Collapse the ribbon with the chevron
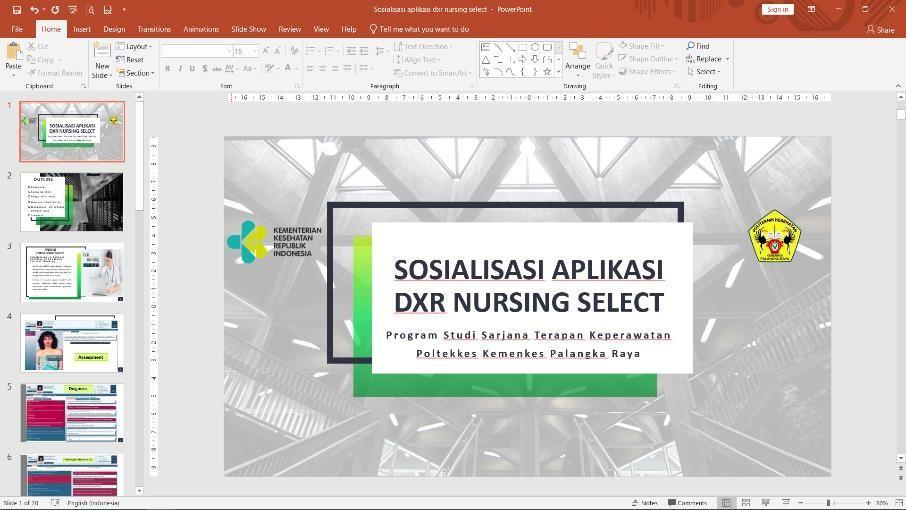 898,85
